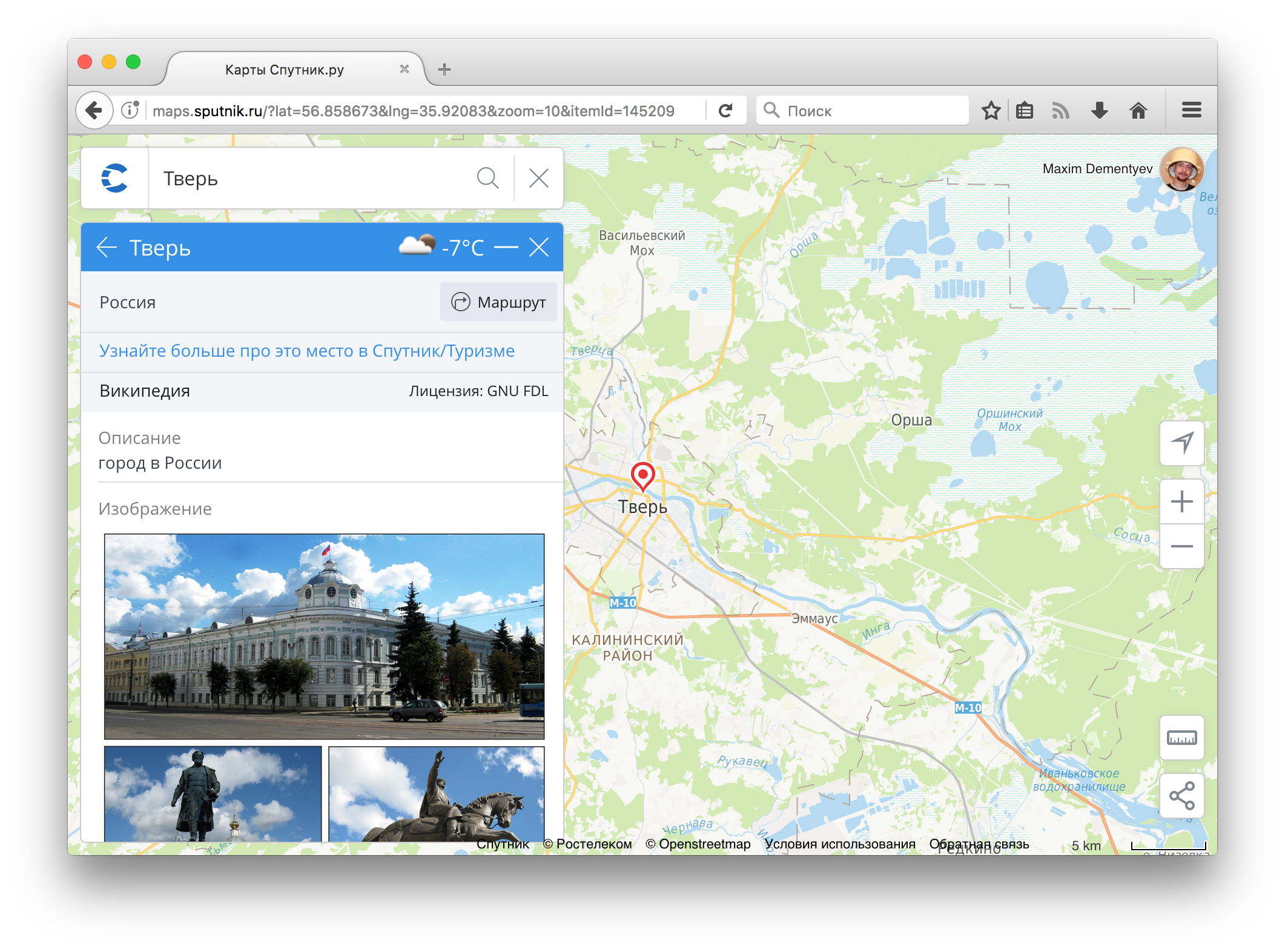Open the bookmarks list icon
Image resolution: width=1285 pixels, height=952 pixels.
(x=1025, y=110)
